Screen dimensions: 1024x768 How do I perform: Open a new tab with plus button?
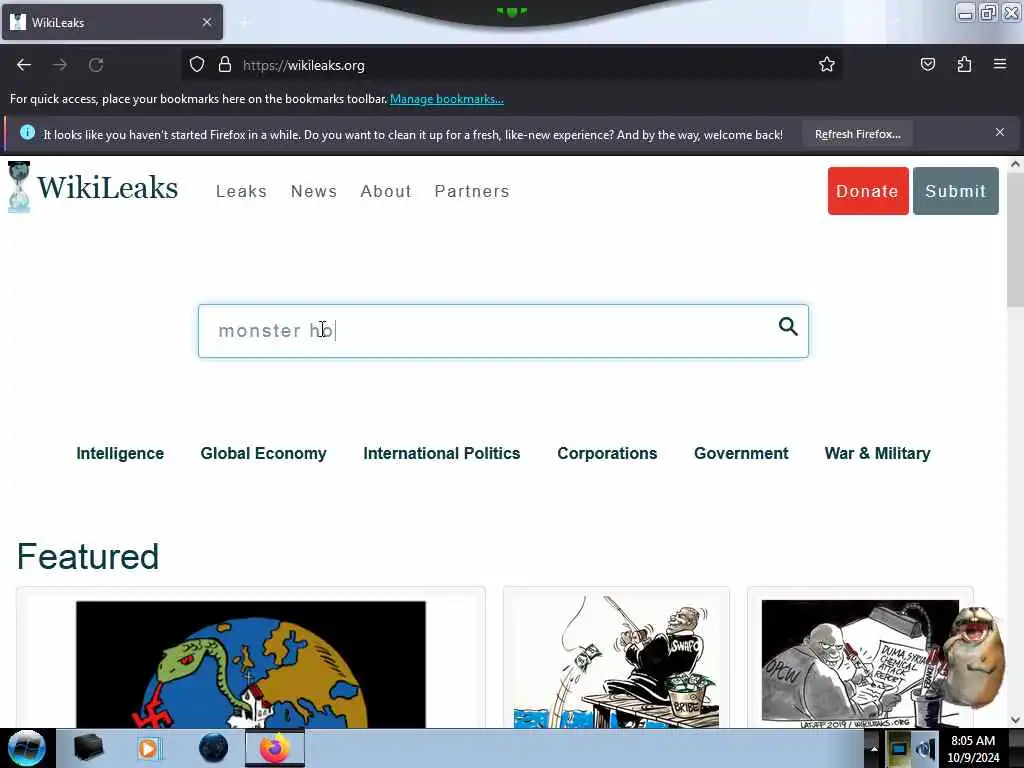(244, 23)
